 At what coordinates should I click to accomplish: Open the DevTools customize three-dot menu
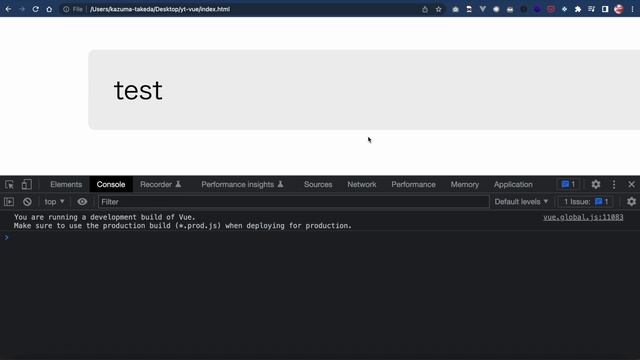614,184
